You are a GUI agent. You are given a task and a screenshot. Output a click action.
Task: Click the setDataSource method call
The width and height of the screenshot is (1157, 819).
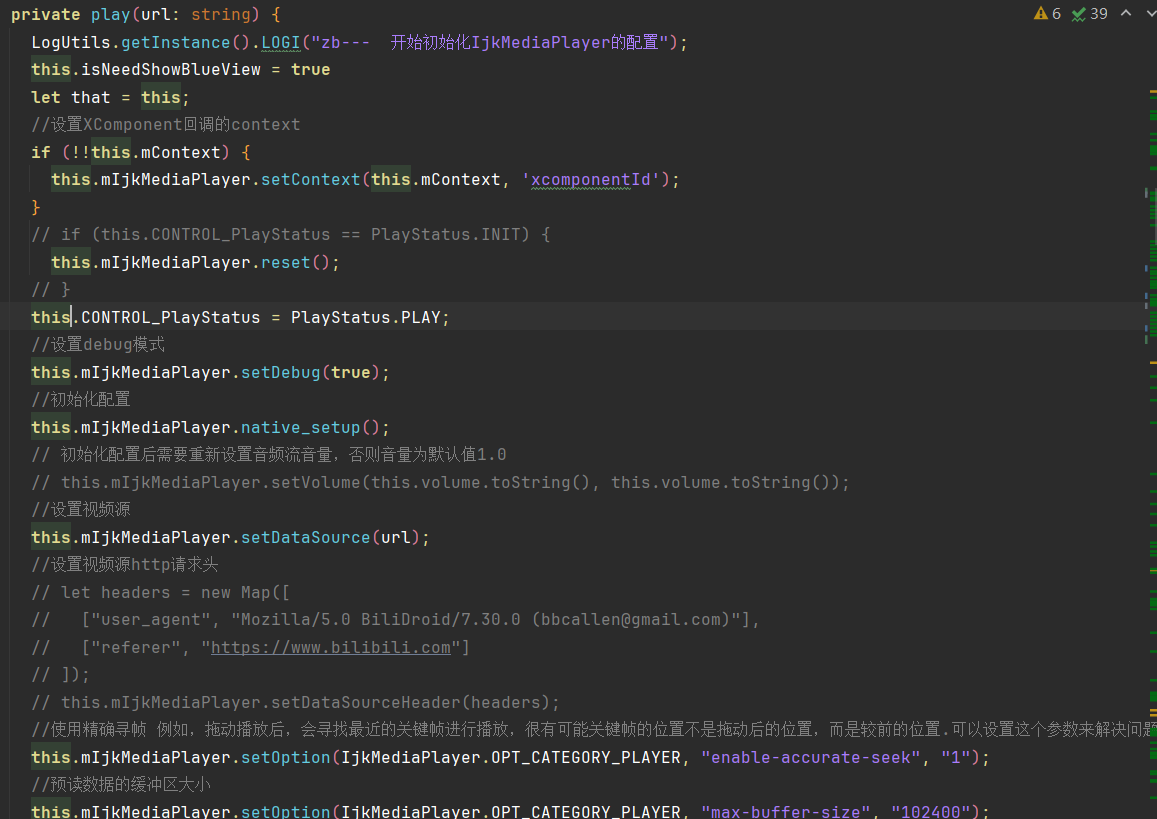[x=305, y=537]
